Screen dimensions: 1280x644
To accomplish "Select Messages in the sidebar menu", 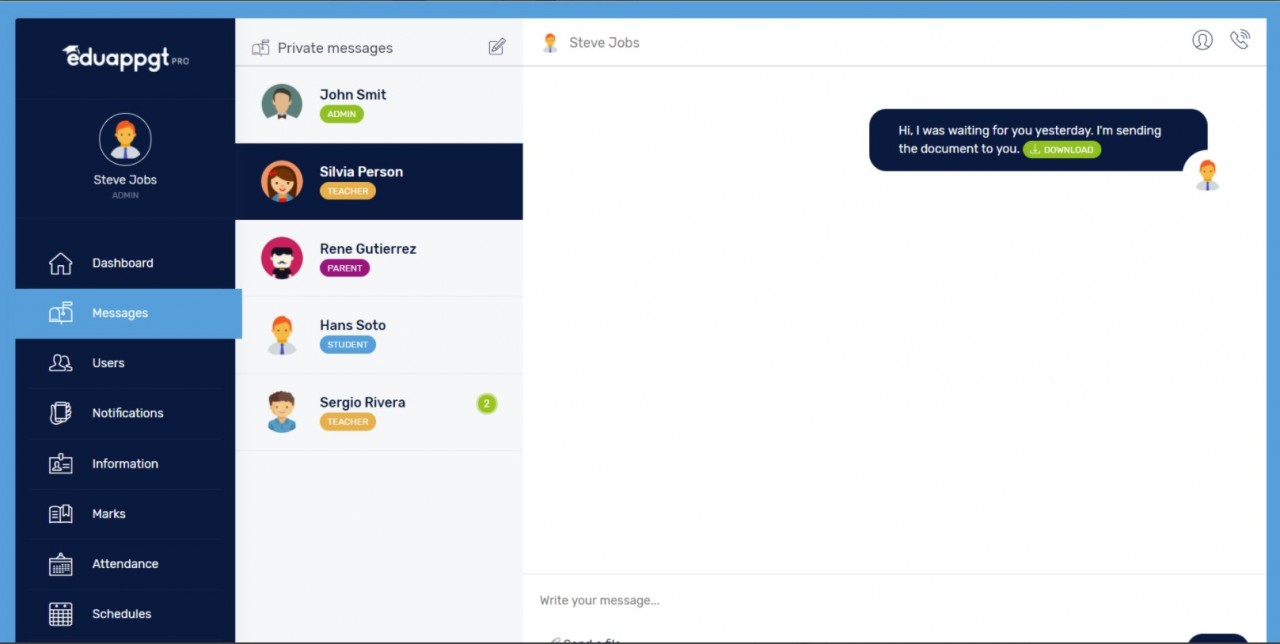I will pyautogui.click(x=120, y=313).
